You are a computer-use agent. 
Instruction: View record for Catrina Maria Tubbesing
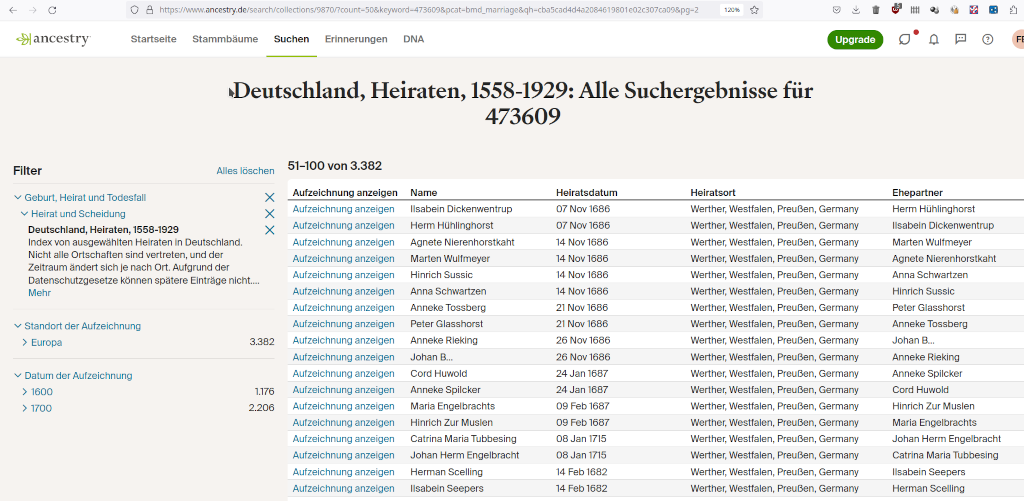pyautogui.click(x=344, y=439)
